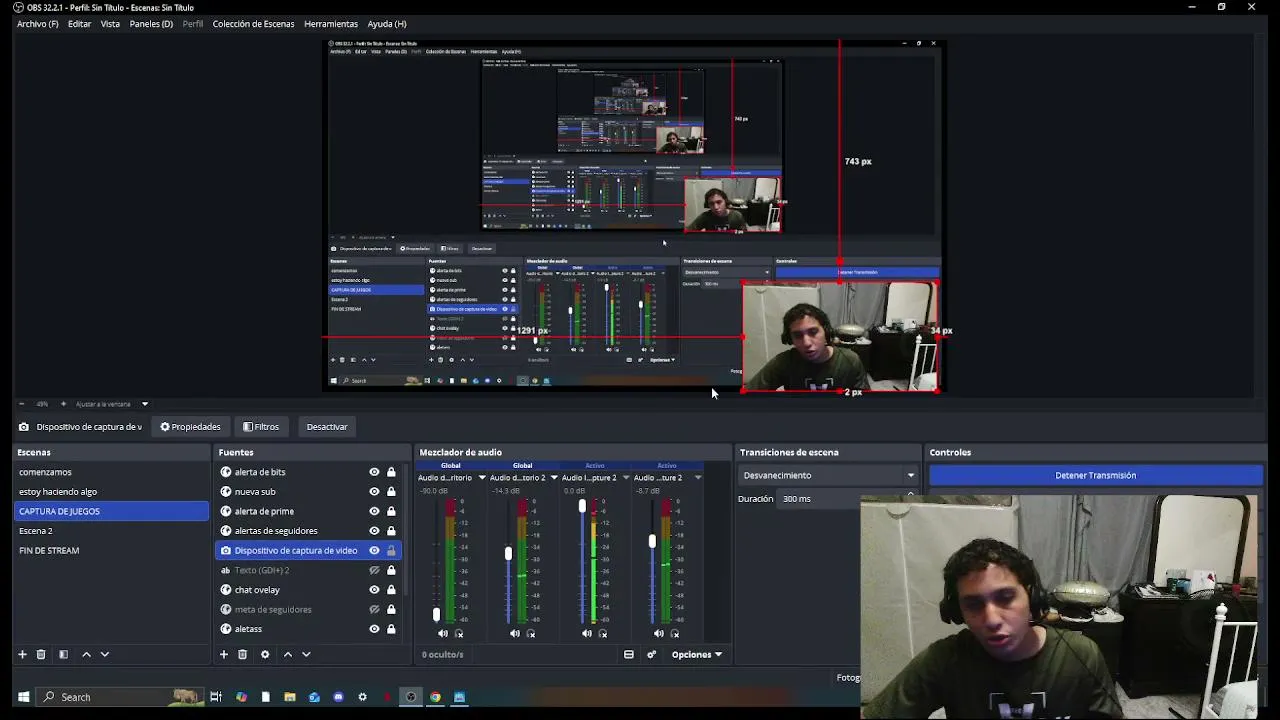Click the Propiedades button

[190, 427]
